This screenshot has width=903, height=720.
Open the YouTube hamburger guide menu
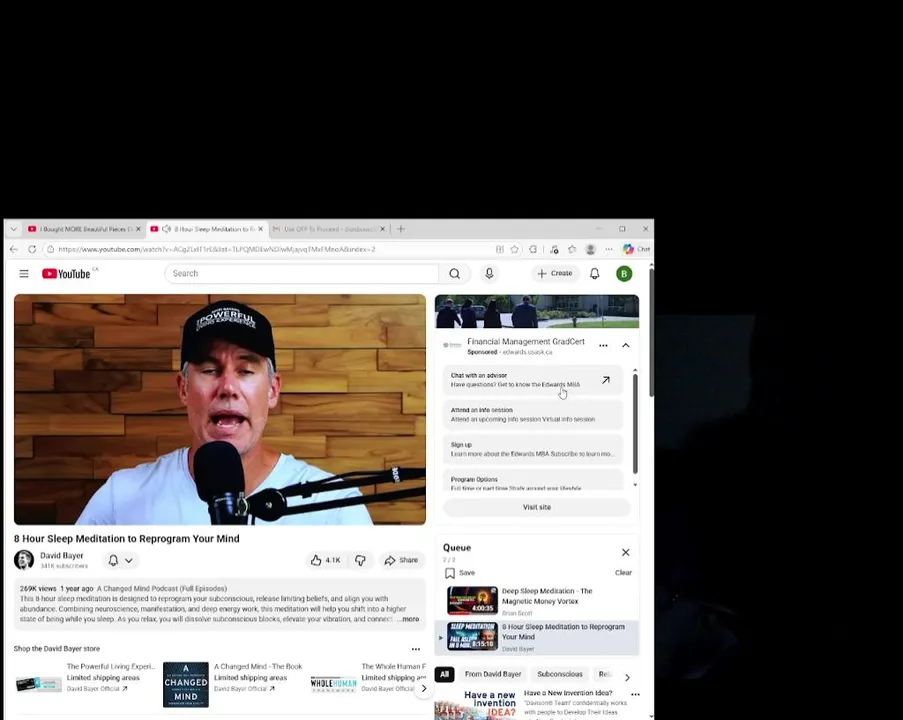pyautogui.click(x=24, y=274)
